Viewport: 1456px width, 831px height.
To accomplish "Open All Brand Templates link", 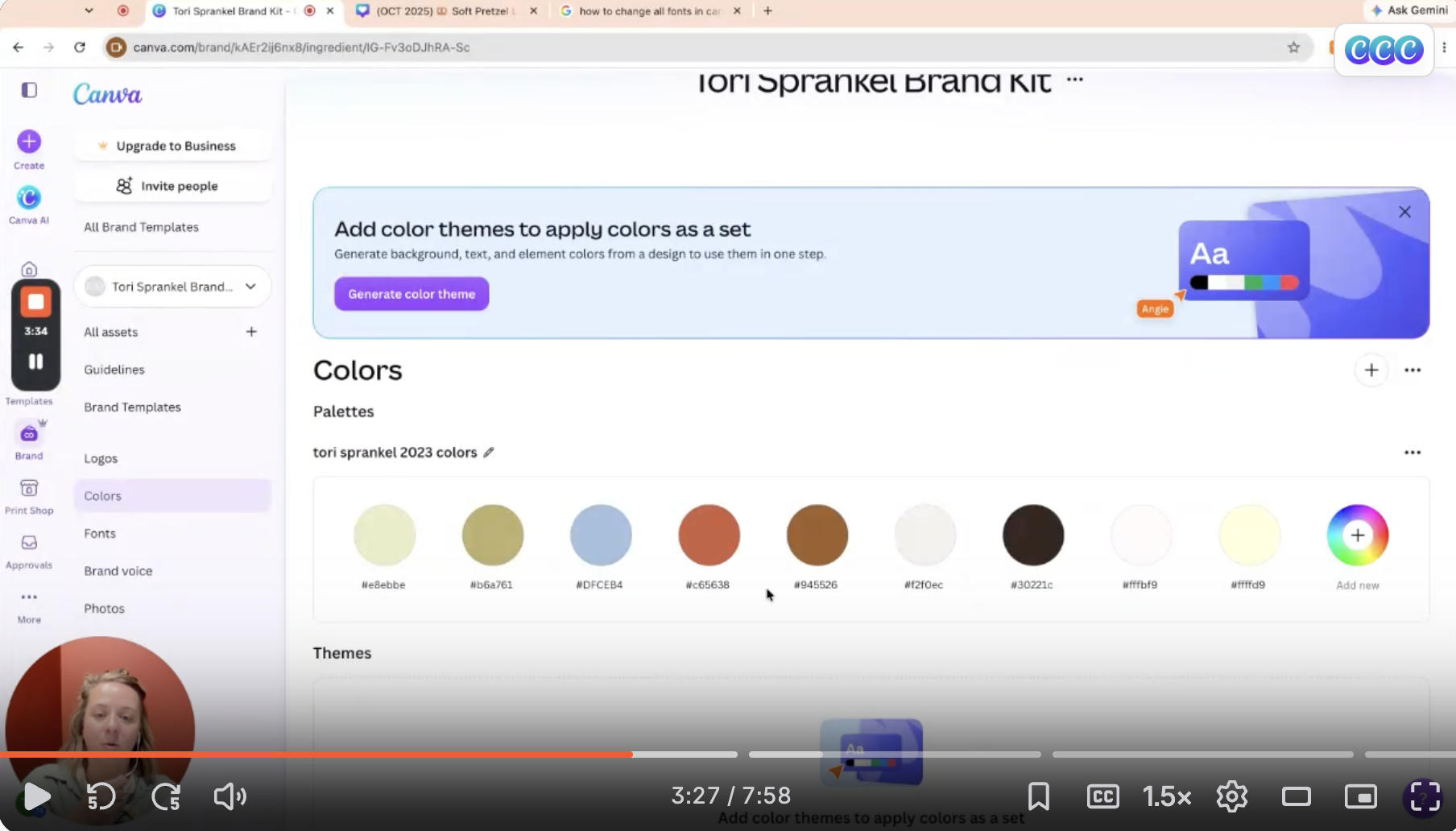I will tap(141, 227).
